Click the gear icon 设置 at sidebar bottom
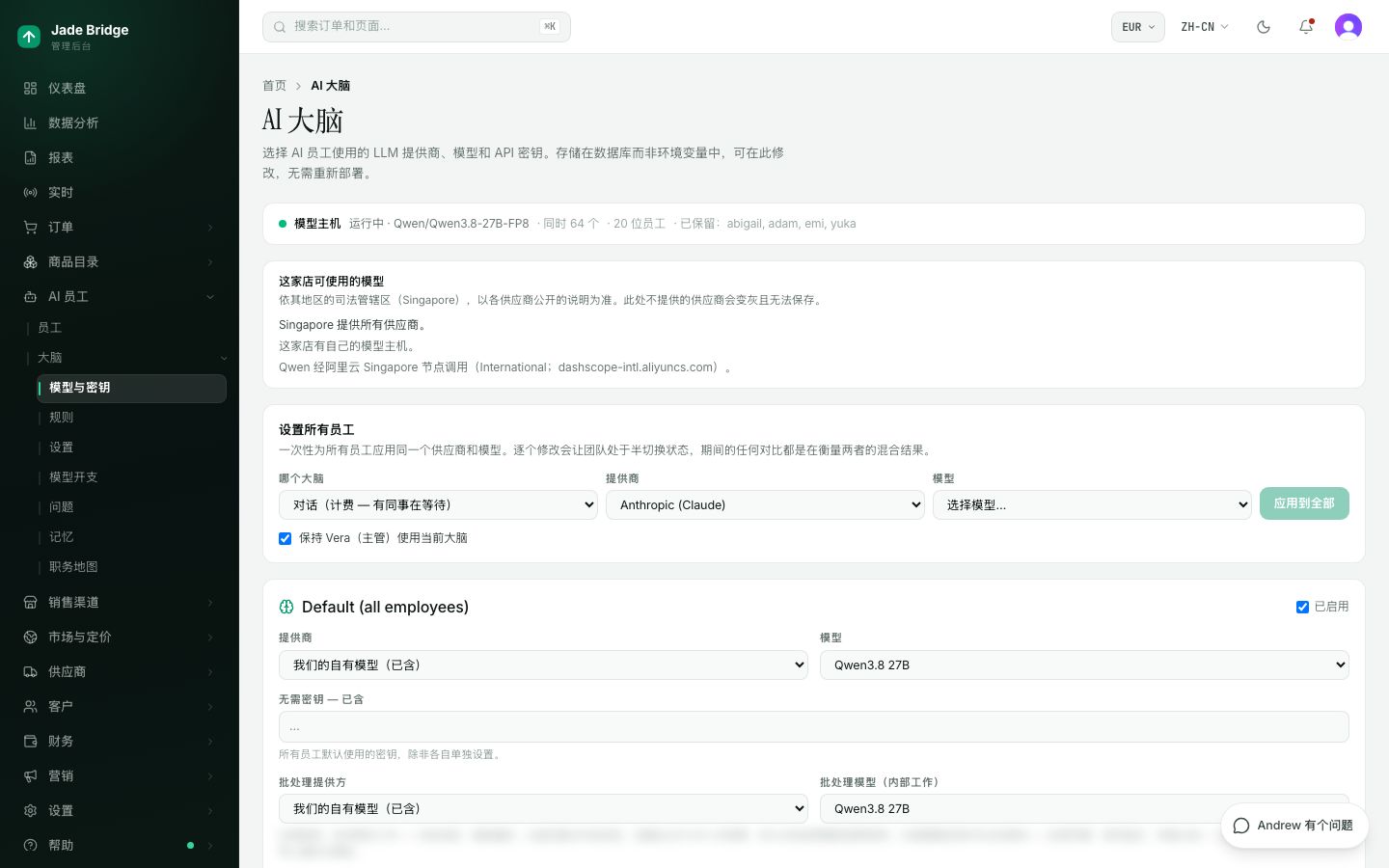The width and height of the screenshot is (1389, 868). 30,810
